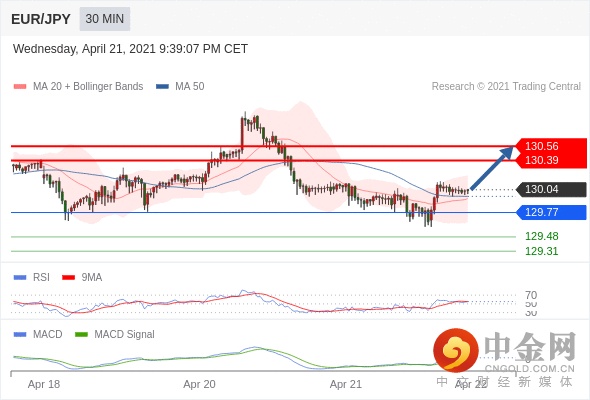590x400 pixels.
Task: Click the 'MACD' legend label
Action: tap(48, 335)
